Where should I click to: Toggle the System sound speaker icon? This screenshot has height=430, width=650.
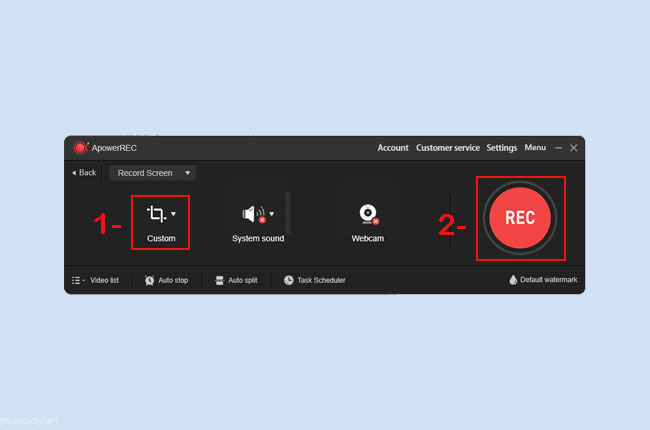coord(253,214)
